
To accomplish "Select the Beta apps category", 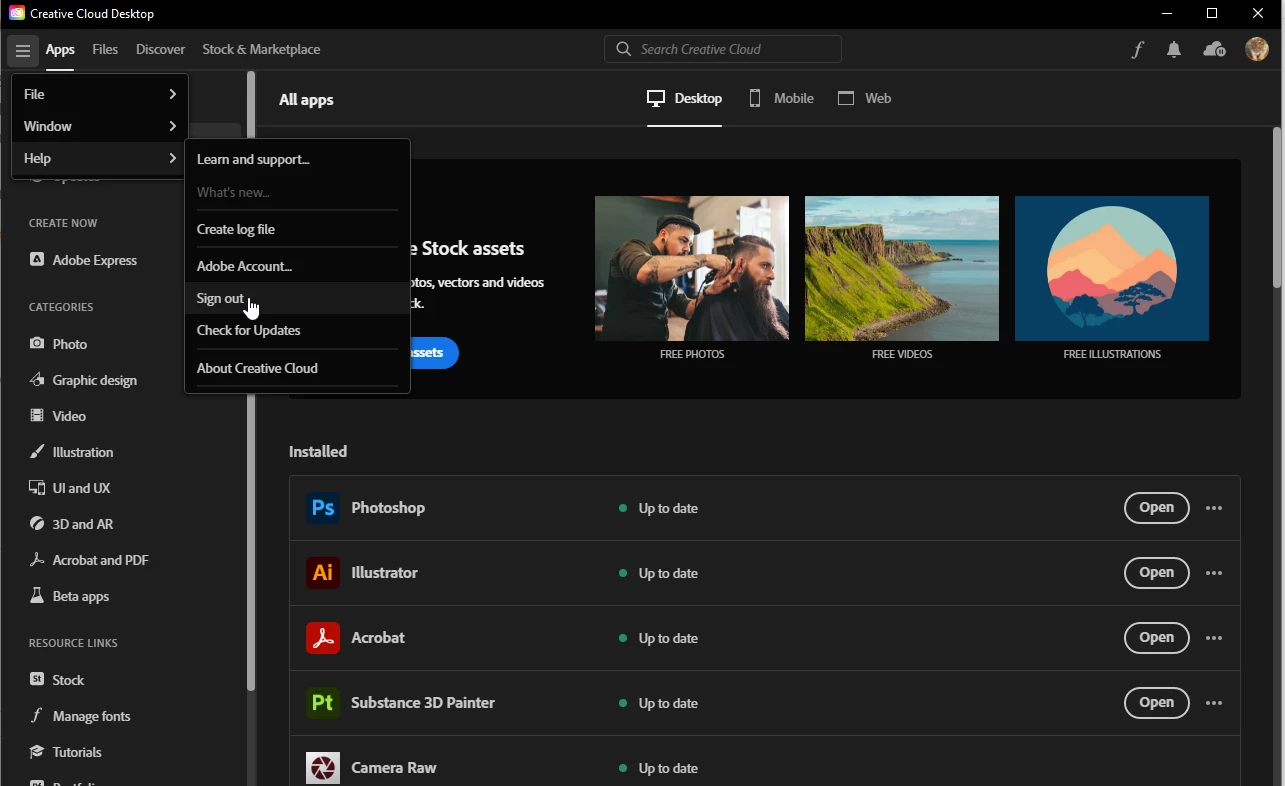I will [69, 596].
